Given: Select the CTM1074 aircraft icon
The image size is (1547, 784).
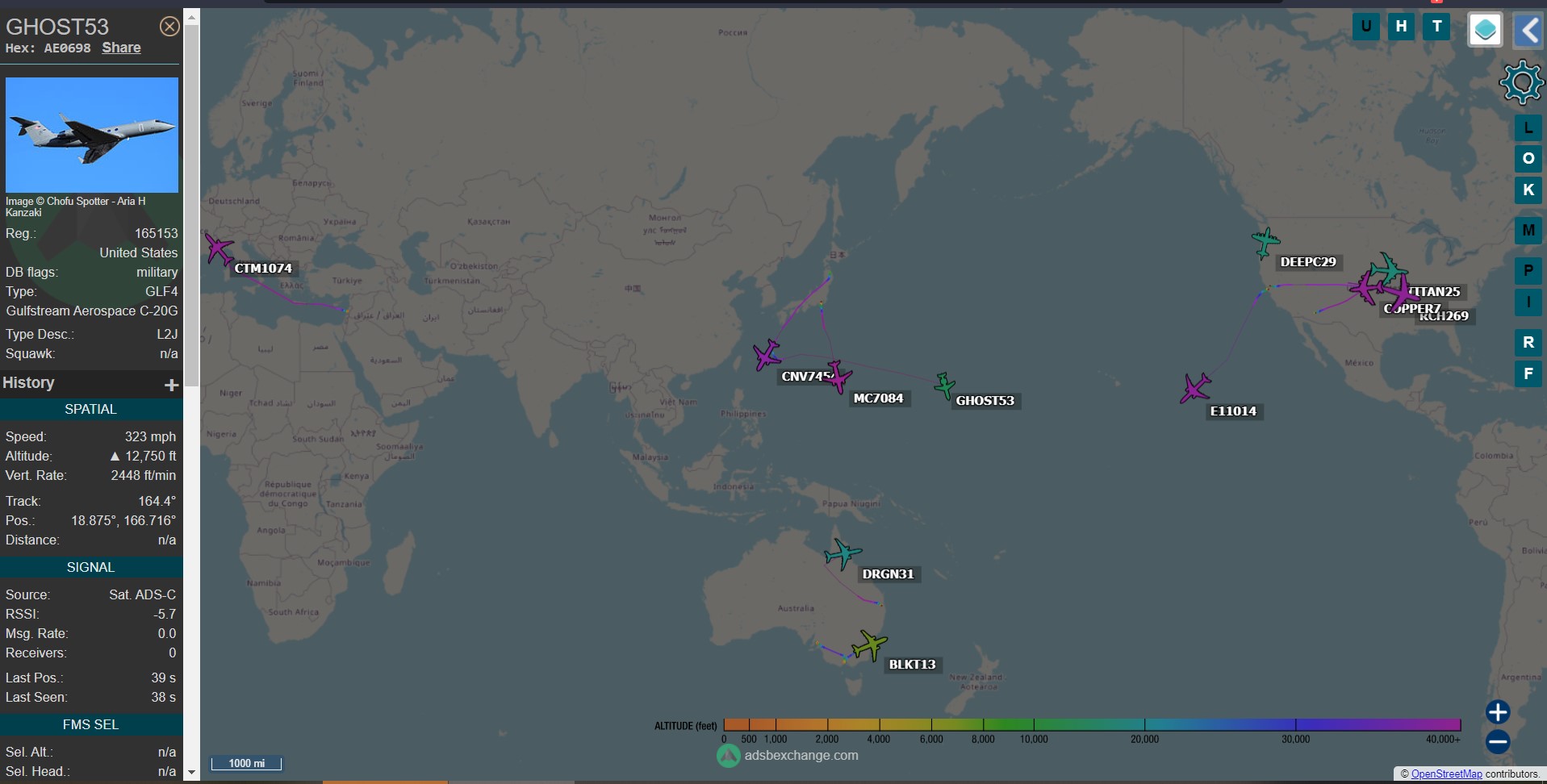Looking at the screenshot, I should coord(218,248).
